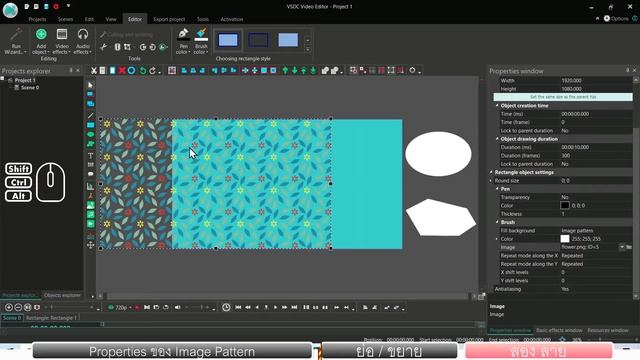Click the scissors Cut icon
Viewport: 640px width, 360px height.
pyautogui.click(x=94, y=71)
